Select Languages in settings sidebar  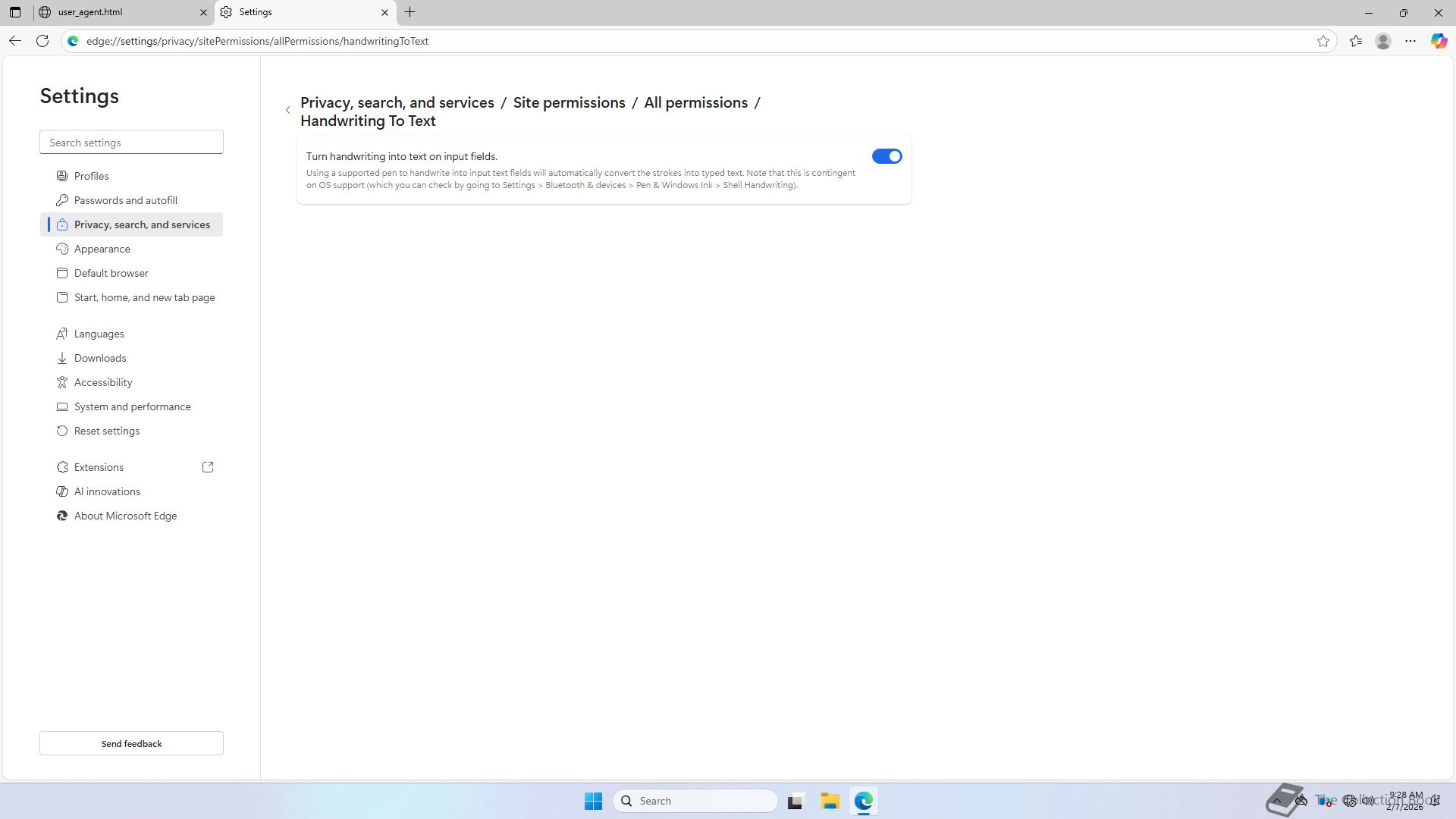[x=99, y=334]
